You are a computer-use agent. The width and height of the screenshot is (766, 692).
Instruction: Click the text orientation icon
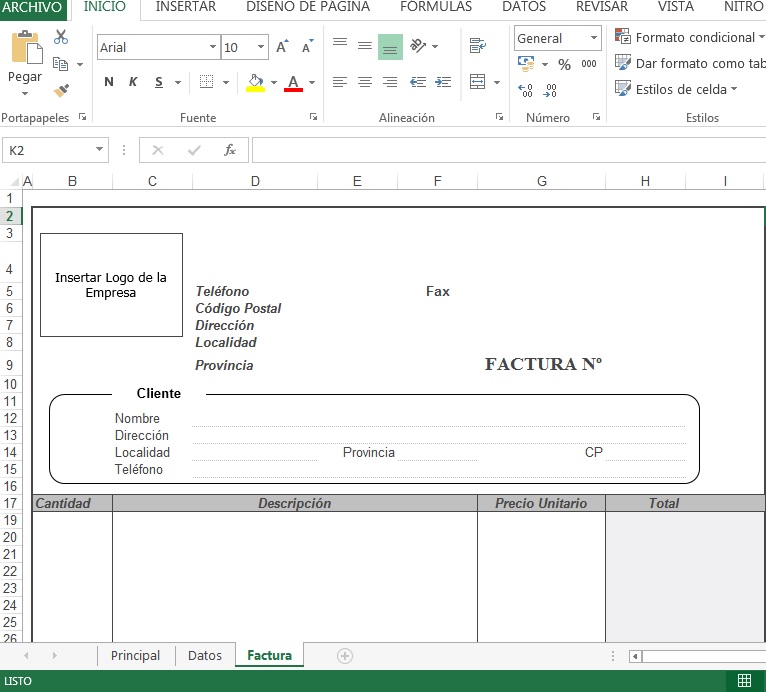[418, 46]
